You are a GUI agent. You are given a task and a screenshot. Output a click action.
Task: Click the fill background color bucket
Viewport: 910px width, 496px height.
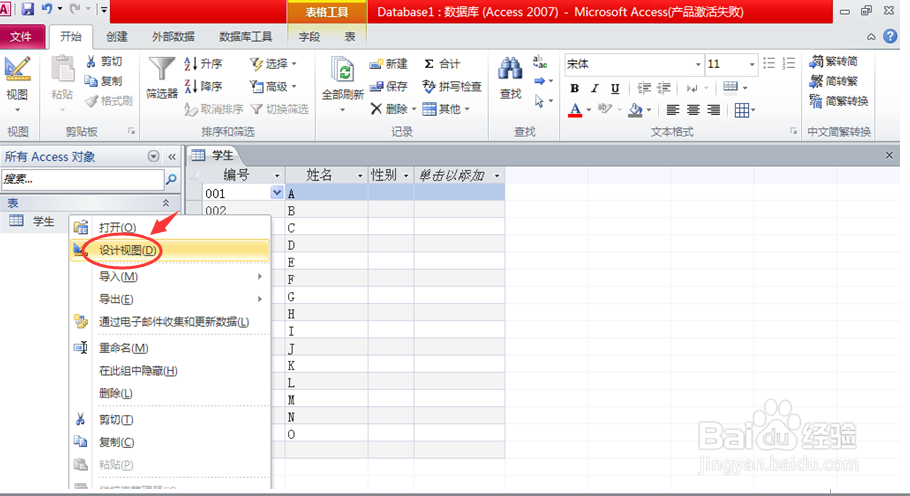(636, 110)
